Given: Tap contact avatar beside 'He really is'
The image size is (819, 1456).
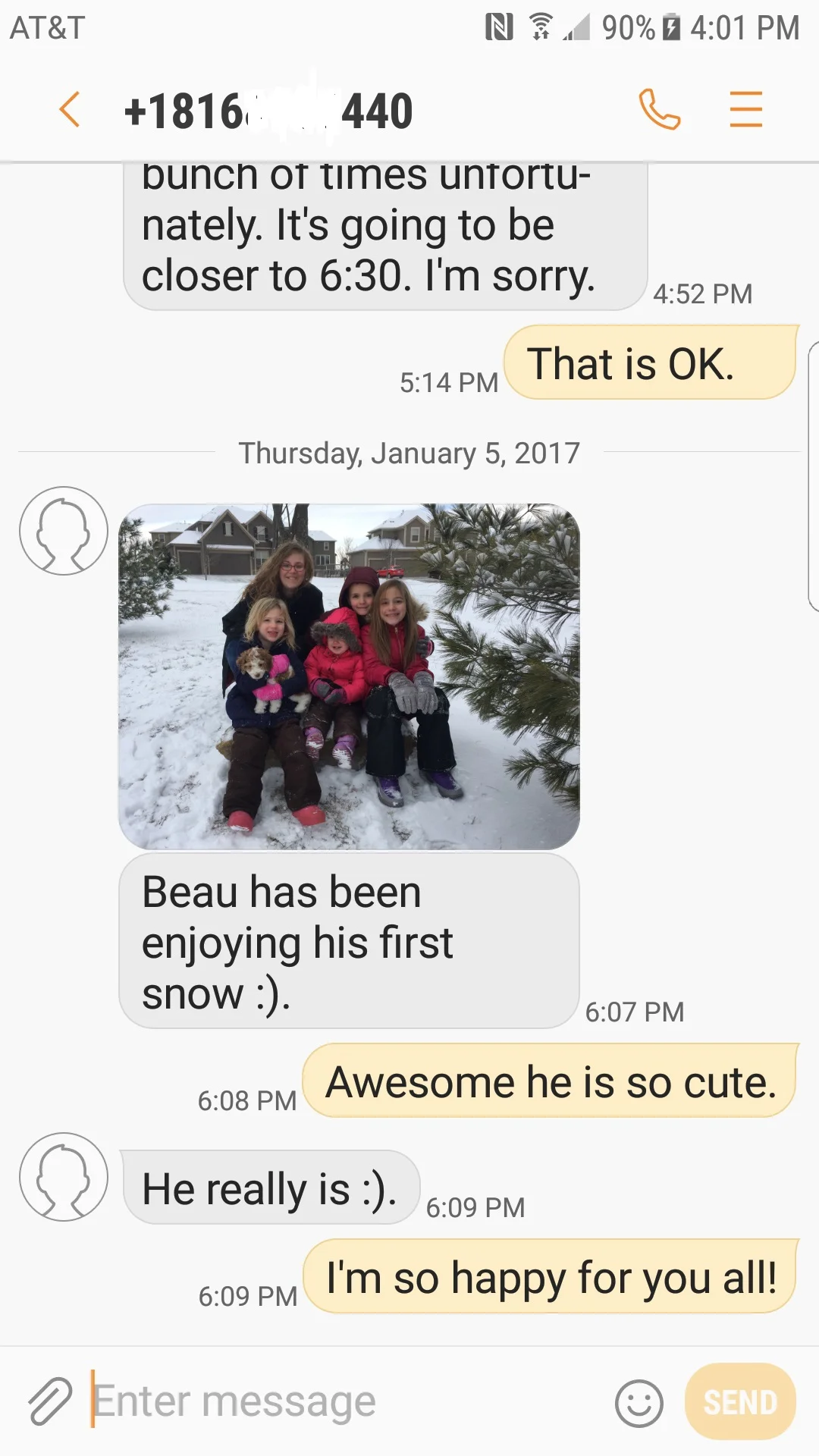Looking at the screenshot, I should (x=64, y=1177).
